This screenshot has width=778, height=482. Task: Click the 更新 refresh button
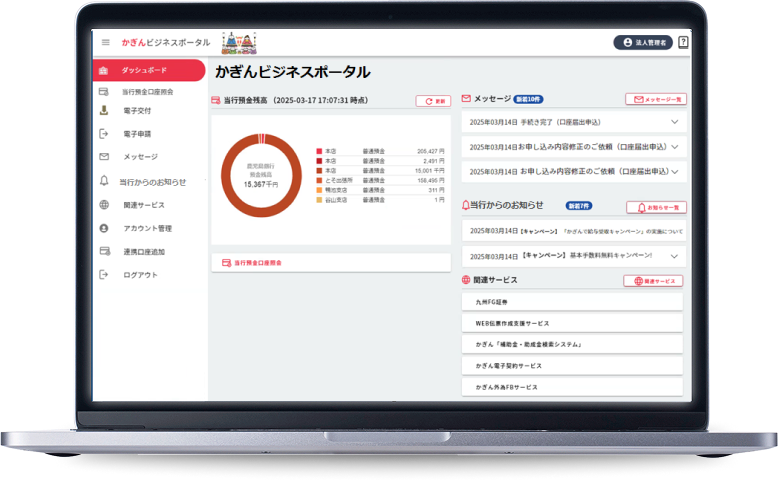[433, 101]
